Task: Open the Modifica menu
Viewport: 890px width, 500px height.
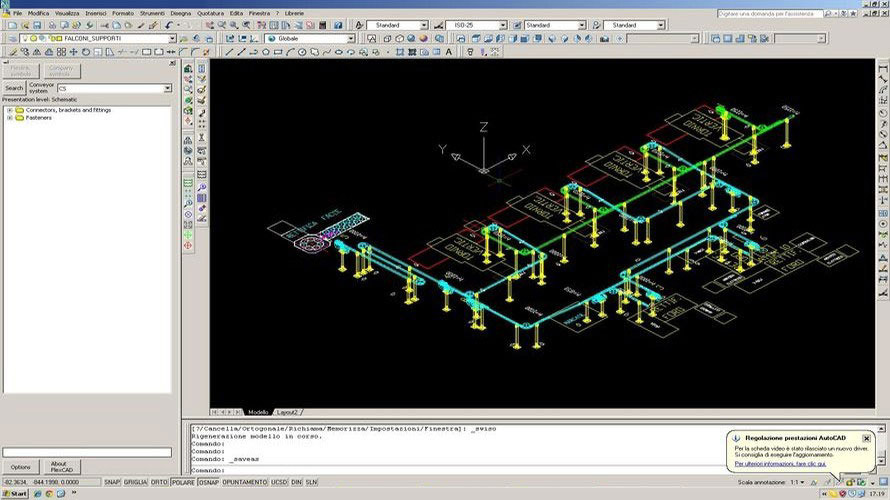Action: (39, 13)
